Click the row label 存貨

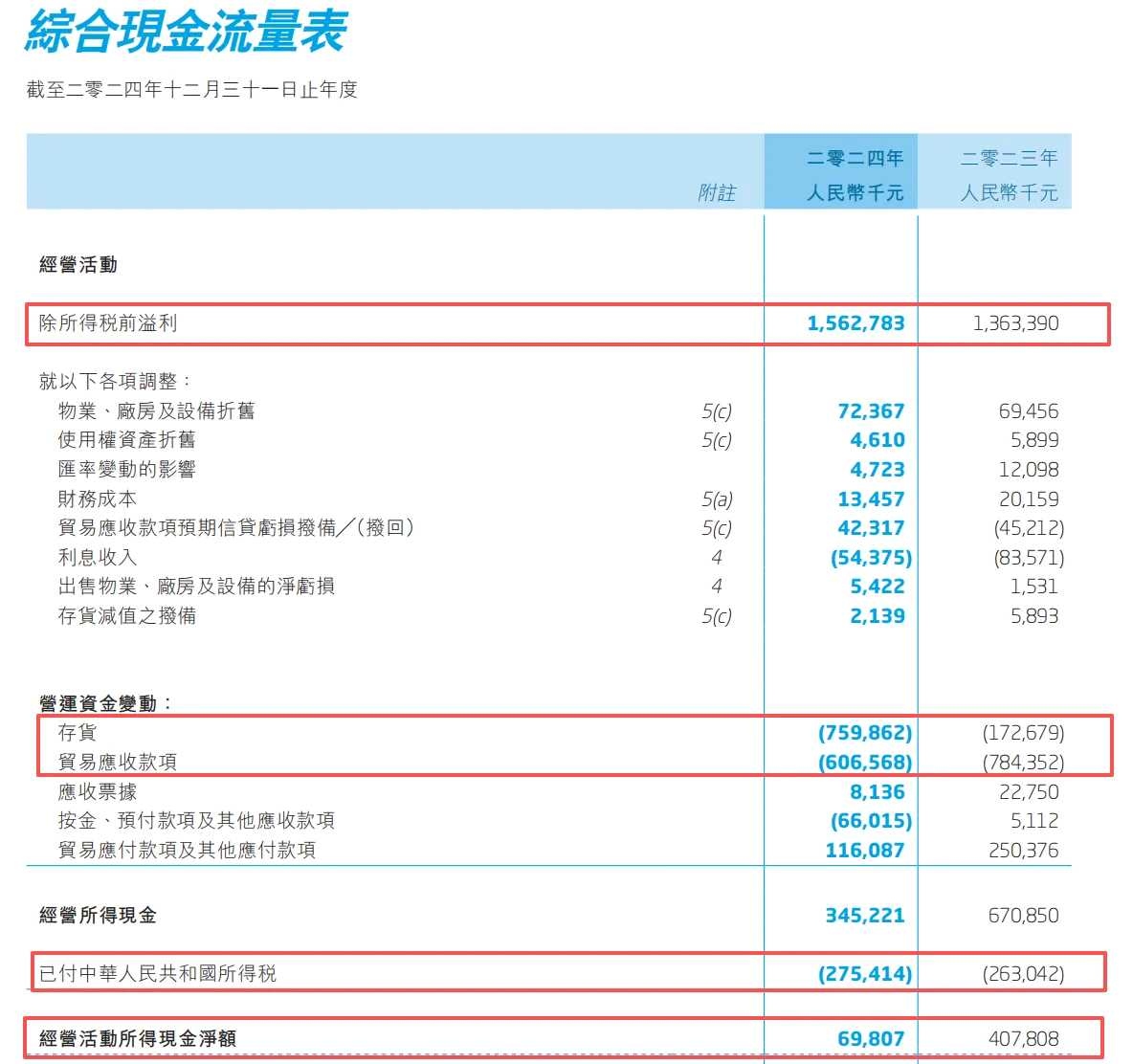click(x=78, y=732)
